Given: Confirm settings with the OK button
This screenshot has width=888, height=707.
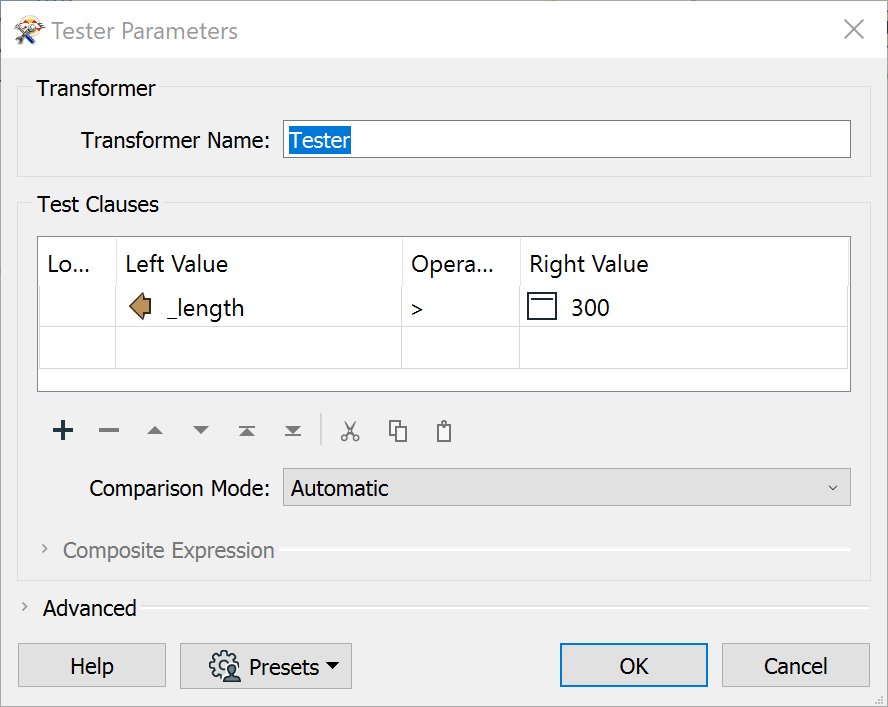Looking at the screenshot, I should click(633, 665).
